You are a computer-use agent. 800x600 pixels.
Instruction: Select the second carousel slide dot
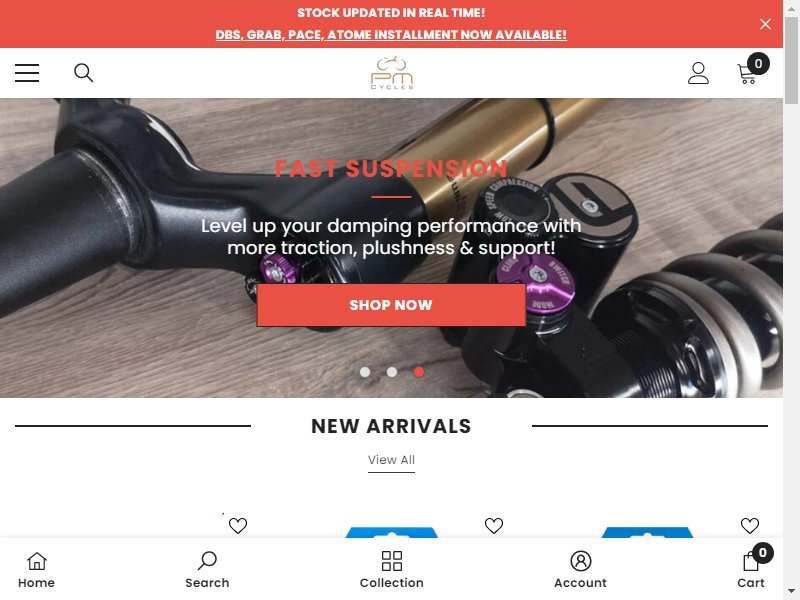tap(392, 372)
